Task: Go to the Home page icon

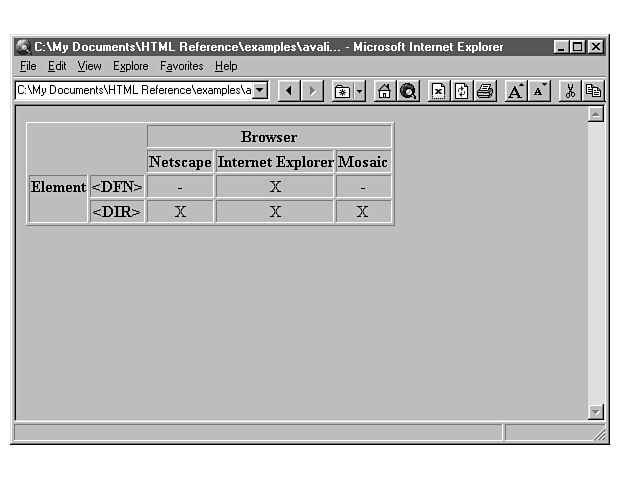Action: pos(385,91)
